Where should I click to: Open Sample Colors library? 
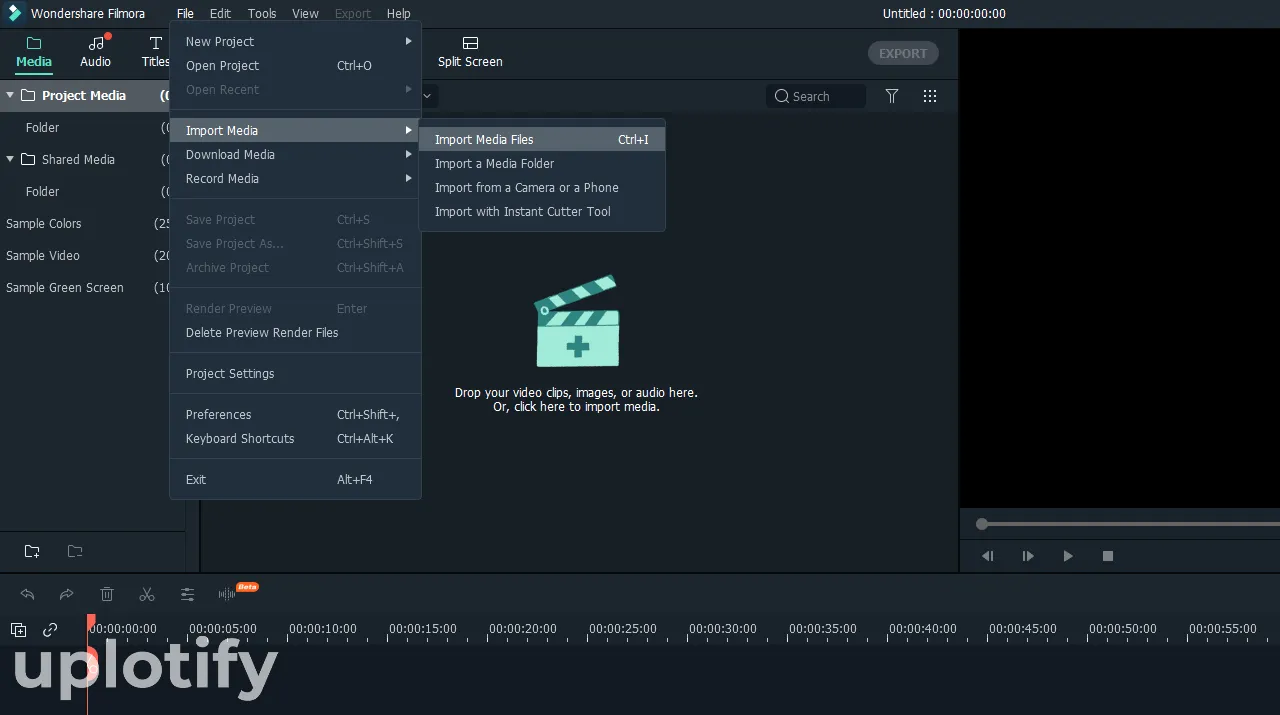coord(44,224)
